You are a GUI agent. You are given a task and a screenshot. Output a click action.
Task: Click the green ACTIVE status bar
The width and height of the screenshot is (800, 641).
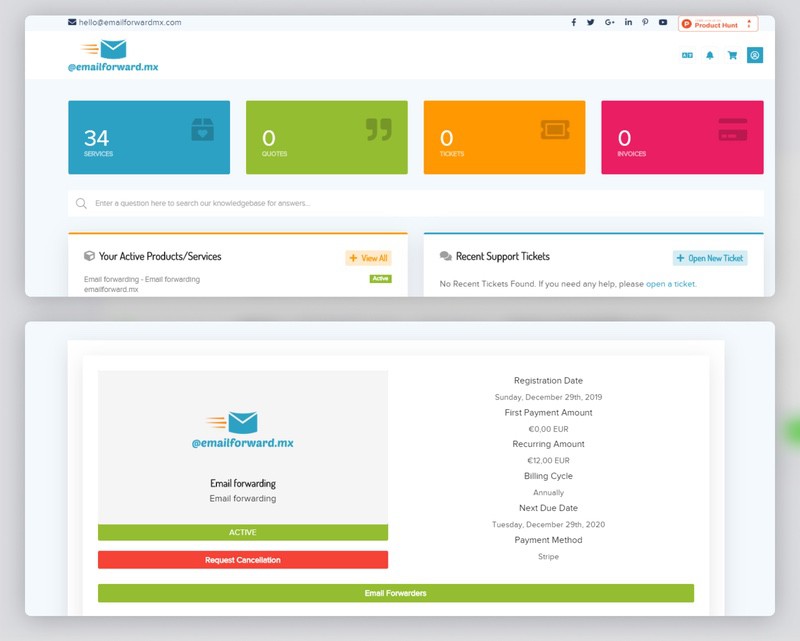pyautogui.click(x=243, y=532)
